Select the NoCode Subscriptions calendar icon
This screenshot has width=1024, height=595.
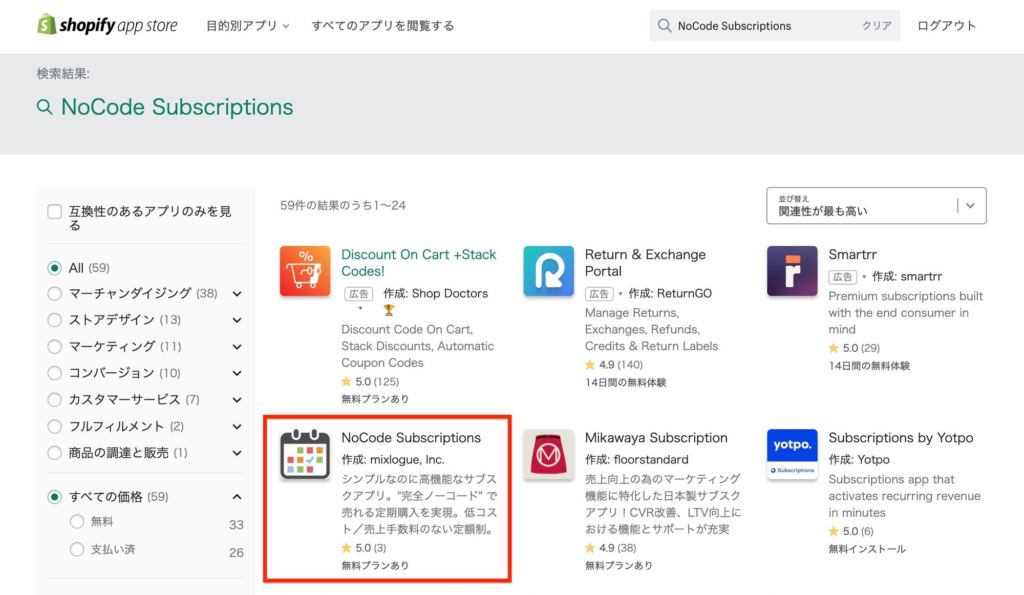point(305,453)
